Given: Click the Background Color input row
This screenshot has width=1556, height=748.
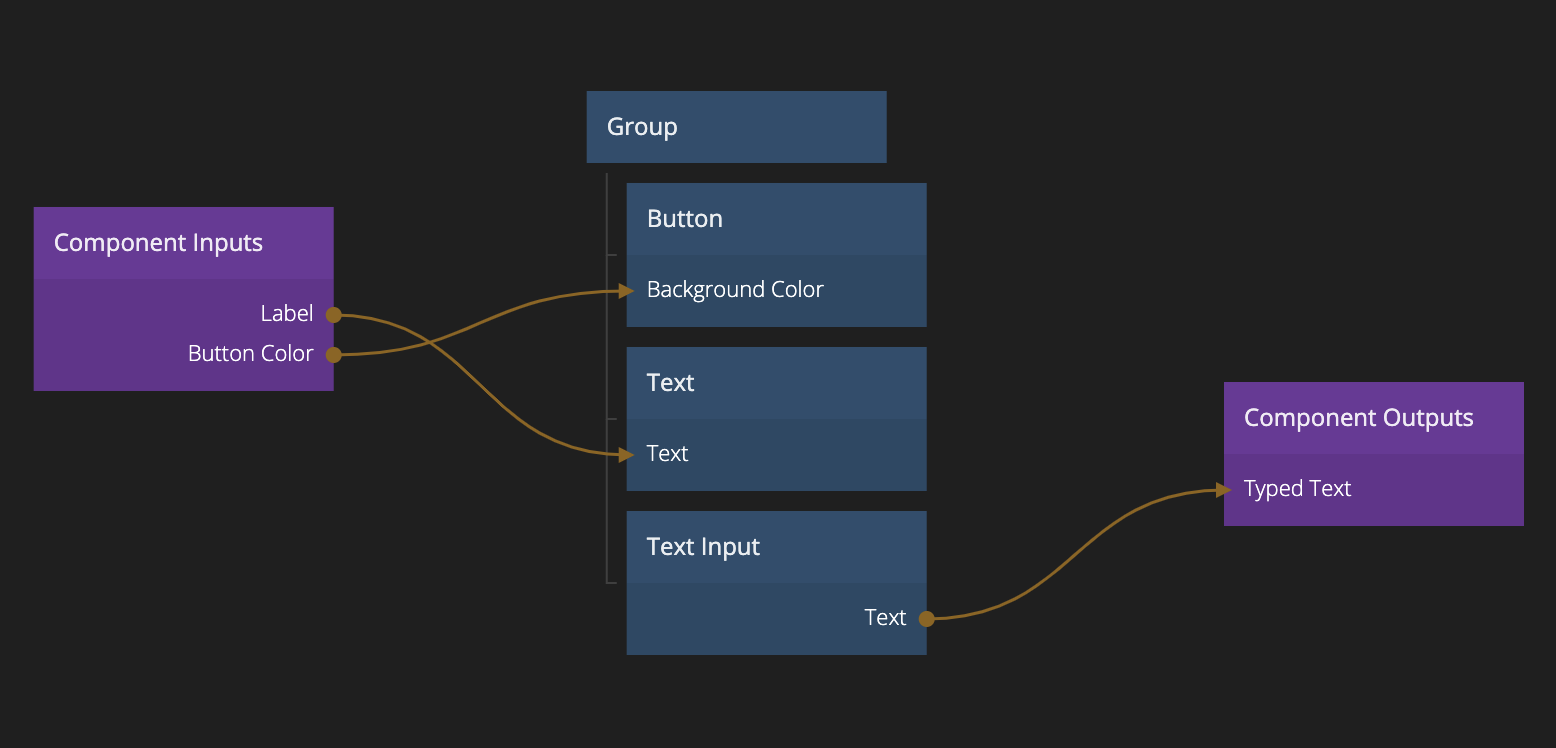Looking at the screenshot, I should click(x=776, y=290).
